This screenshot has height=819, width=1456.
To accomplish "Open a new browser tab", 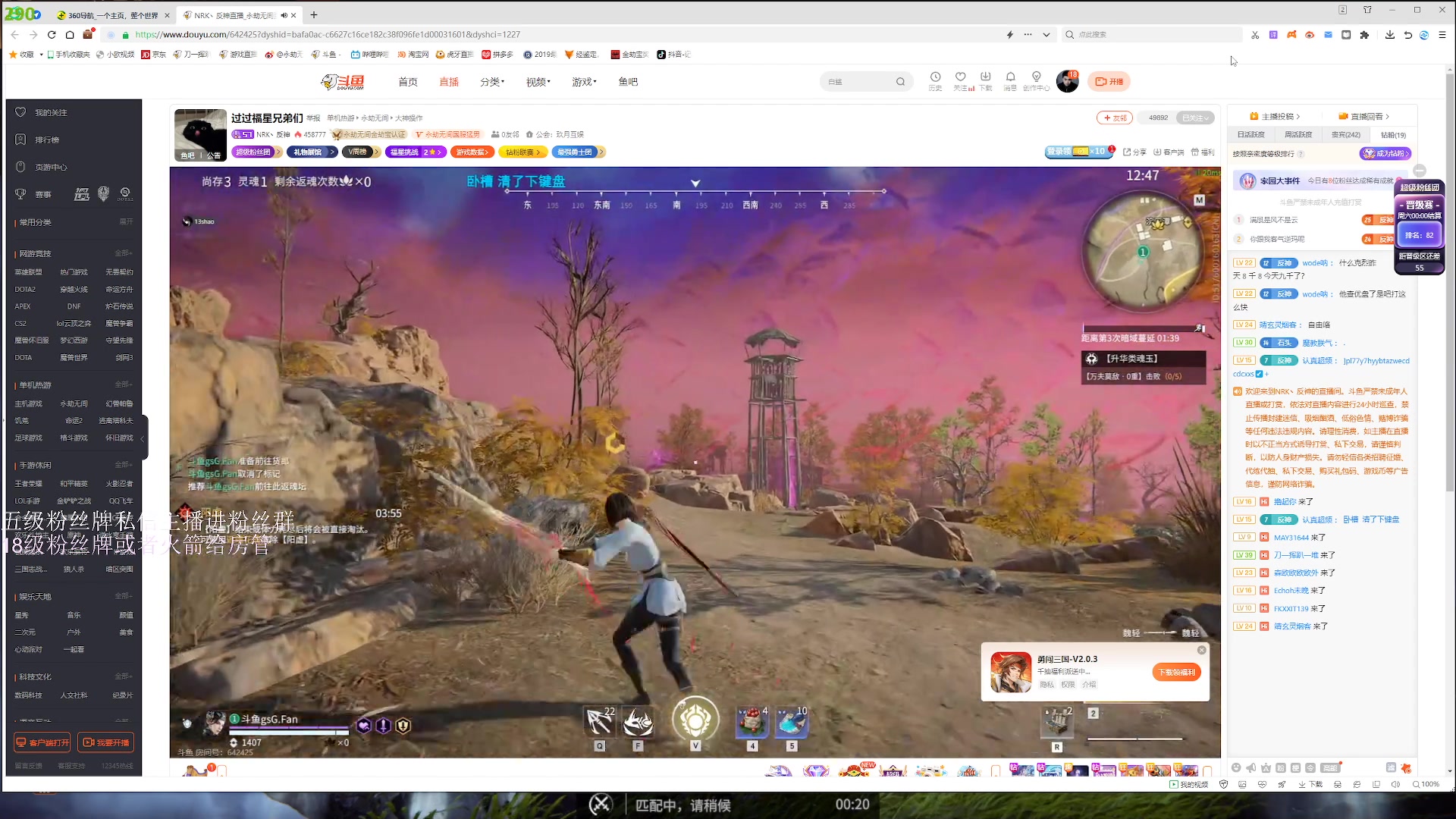I will click(x=314, y=15).
